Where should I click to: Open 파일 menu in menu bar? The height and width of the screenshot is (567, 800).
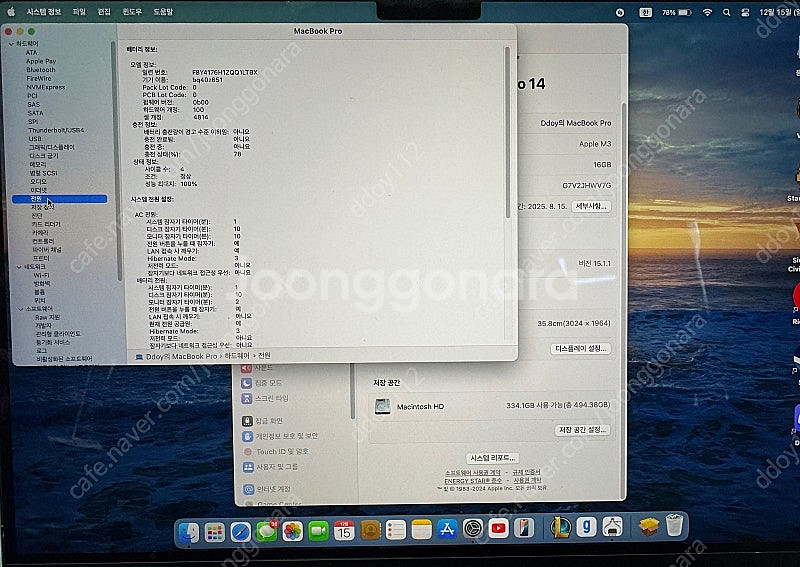pos(79,11)
